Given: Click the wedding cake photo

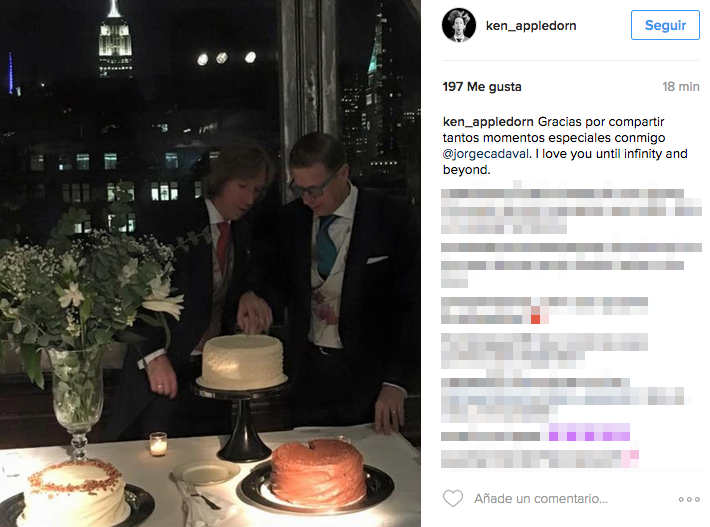Looking at the screenshot, I should click(x=211, y=264).
